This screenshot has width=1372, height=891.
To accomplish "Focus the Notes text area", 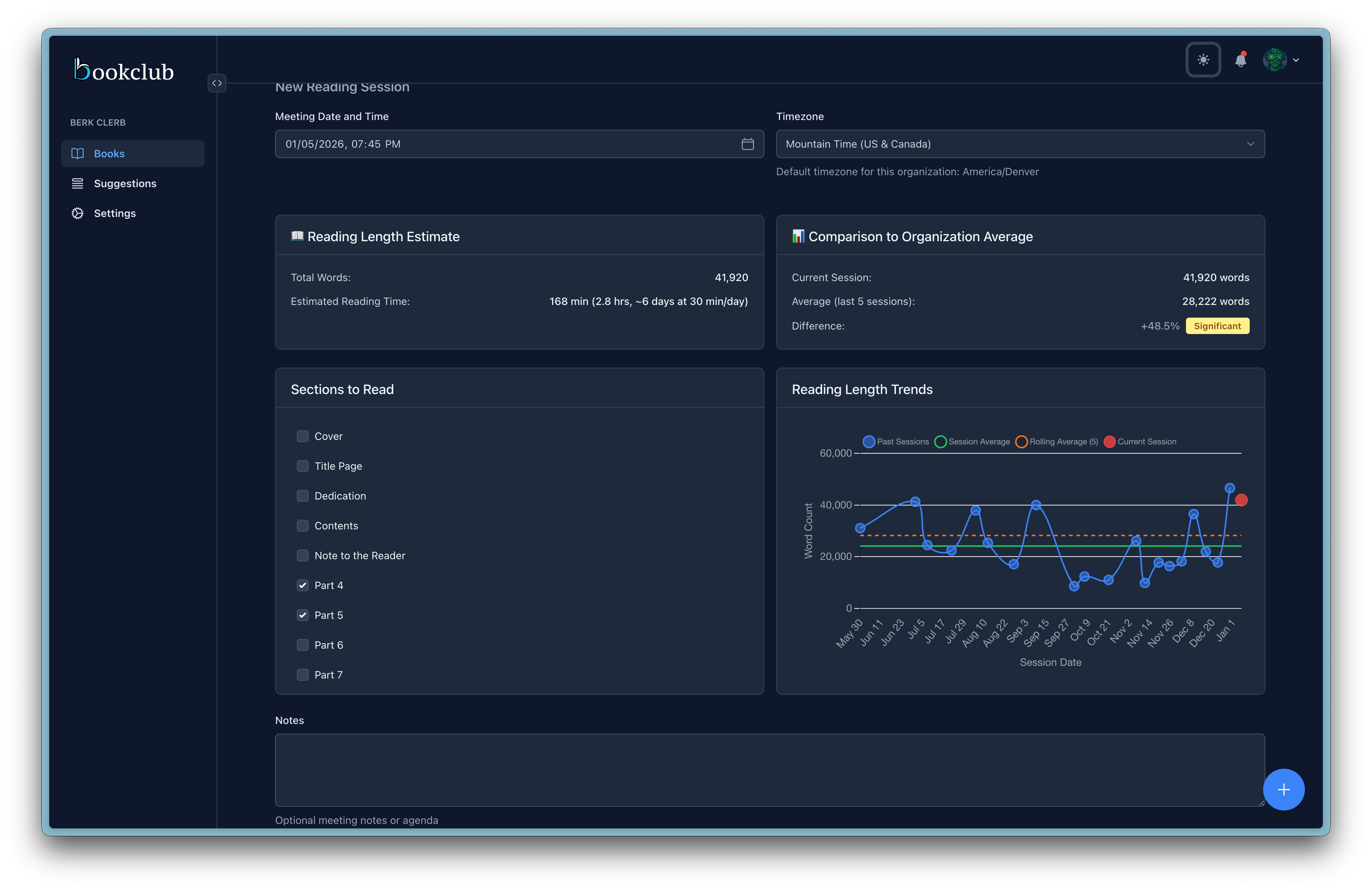I will coord(769,769).
